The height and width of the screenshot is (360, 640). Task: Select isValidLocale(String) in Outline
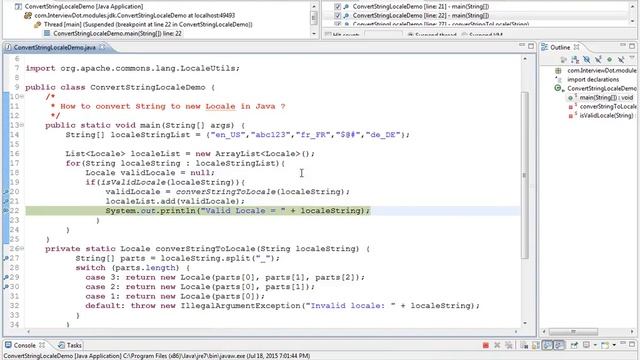click(606, 116)
